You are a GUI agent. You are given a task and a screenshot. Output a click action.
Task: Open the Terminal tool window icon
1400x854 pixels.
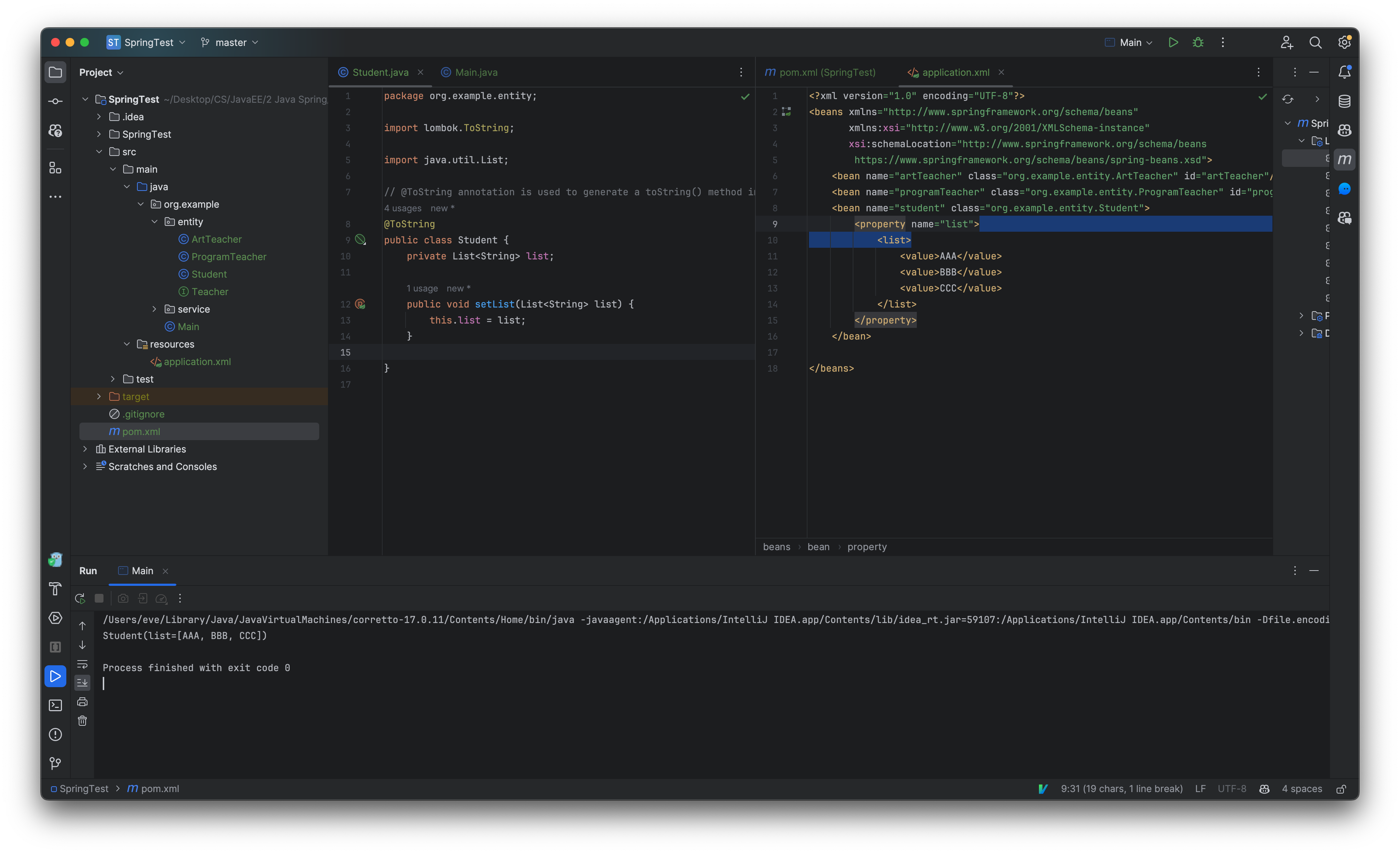pos(55,706)
